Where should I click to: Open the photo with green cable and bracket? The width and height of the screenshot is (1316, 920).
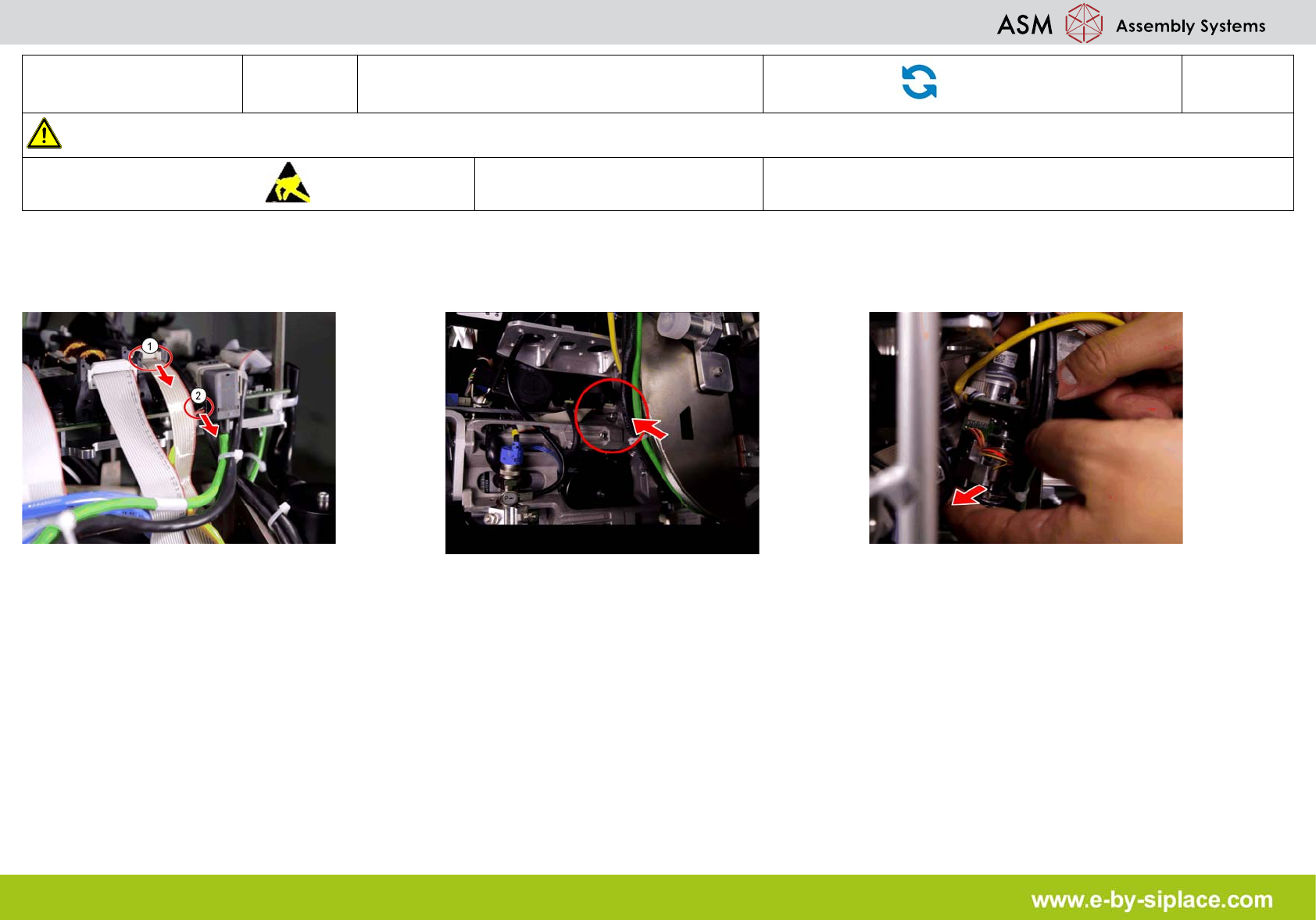pos(602,433)
